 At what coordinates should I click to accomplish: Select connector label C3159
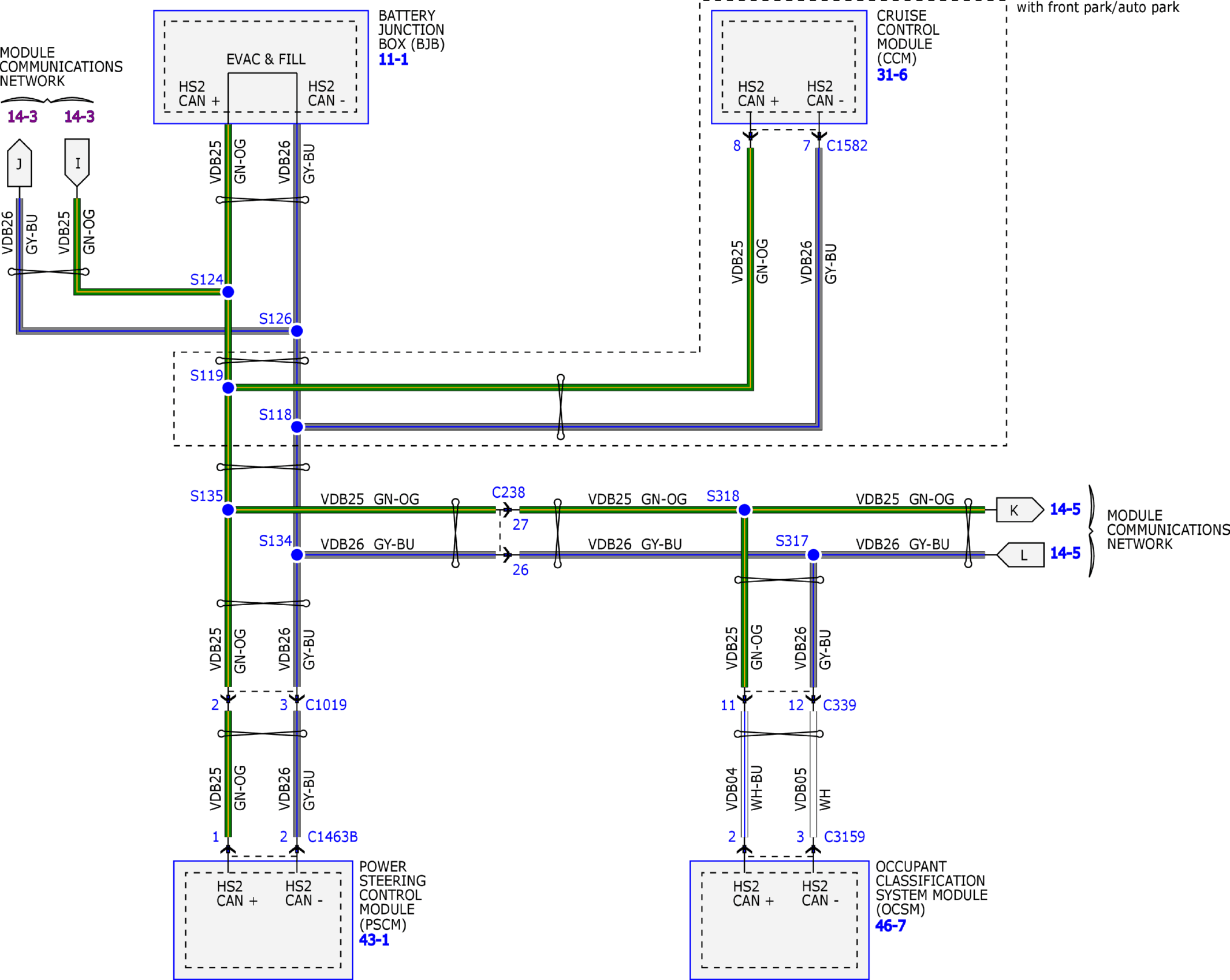pos(845,837)
